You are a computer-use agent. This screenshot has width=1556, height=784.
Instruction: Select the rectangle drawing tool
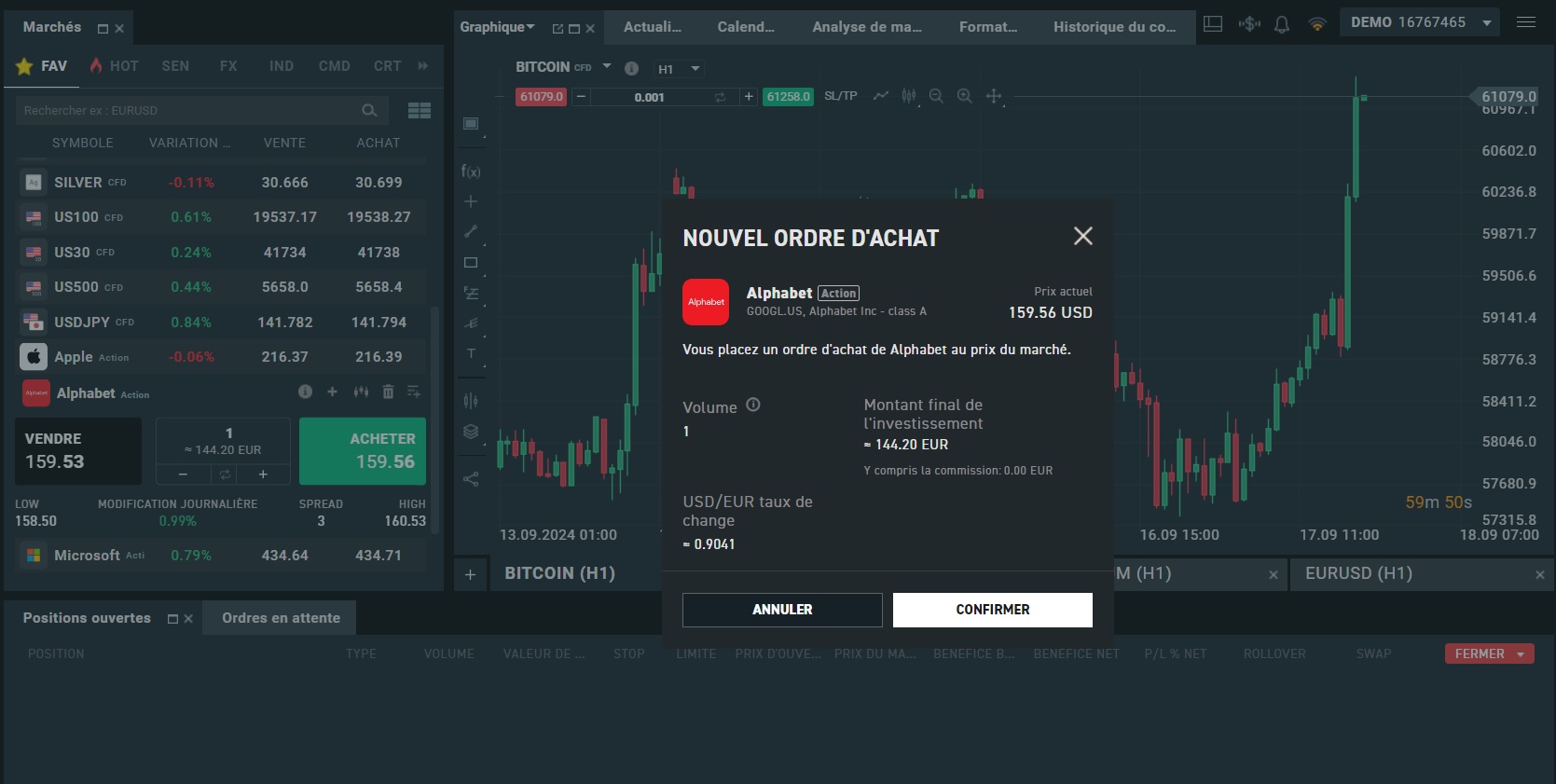471,263
